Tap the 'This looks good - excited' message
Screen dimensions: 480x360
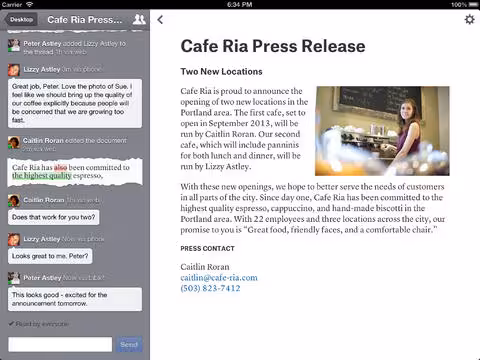pyautogui.click(x=75, y=299)
